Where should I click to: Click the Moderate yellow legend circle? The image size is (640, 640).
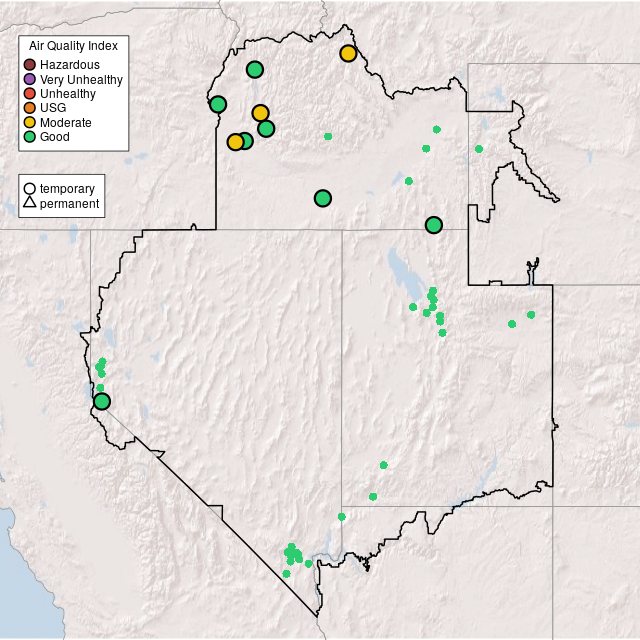coord(30,122)
